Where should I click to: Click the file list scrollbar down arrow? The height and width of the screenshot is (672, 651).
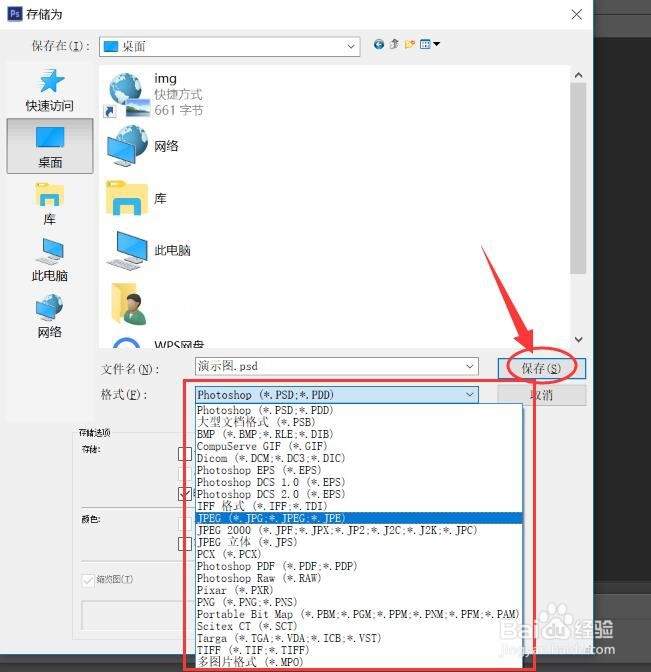click(x=579, y=339)
